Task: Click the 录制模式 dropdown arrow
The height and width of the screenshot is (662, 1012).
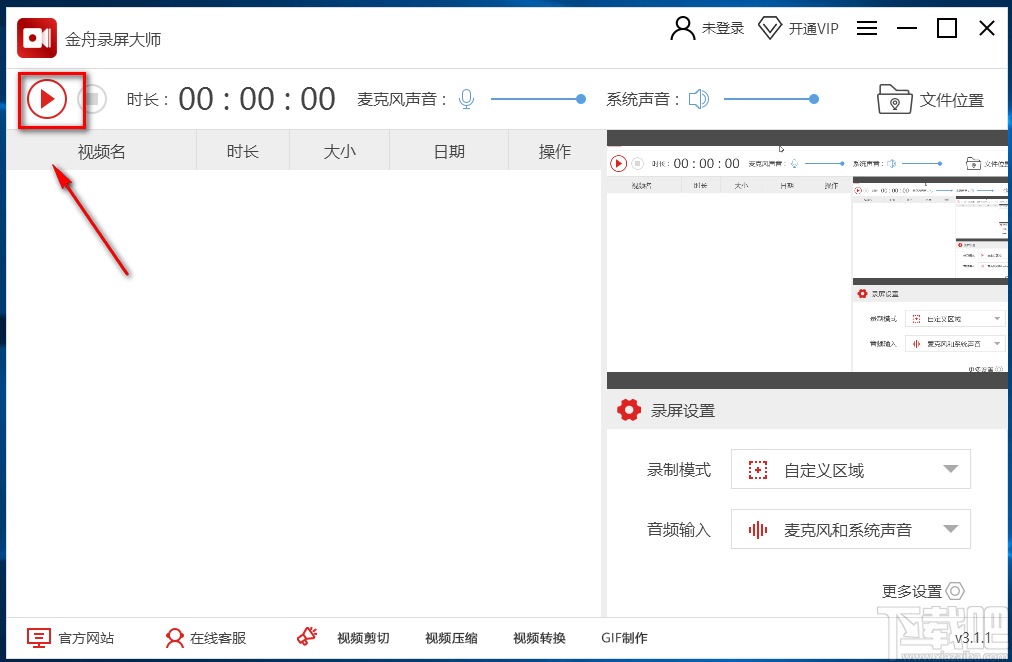Action: pos(950,469)
